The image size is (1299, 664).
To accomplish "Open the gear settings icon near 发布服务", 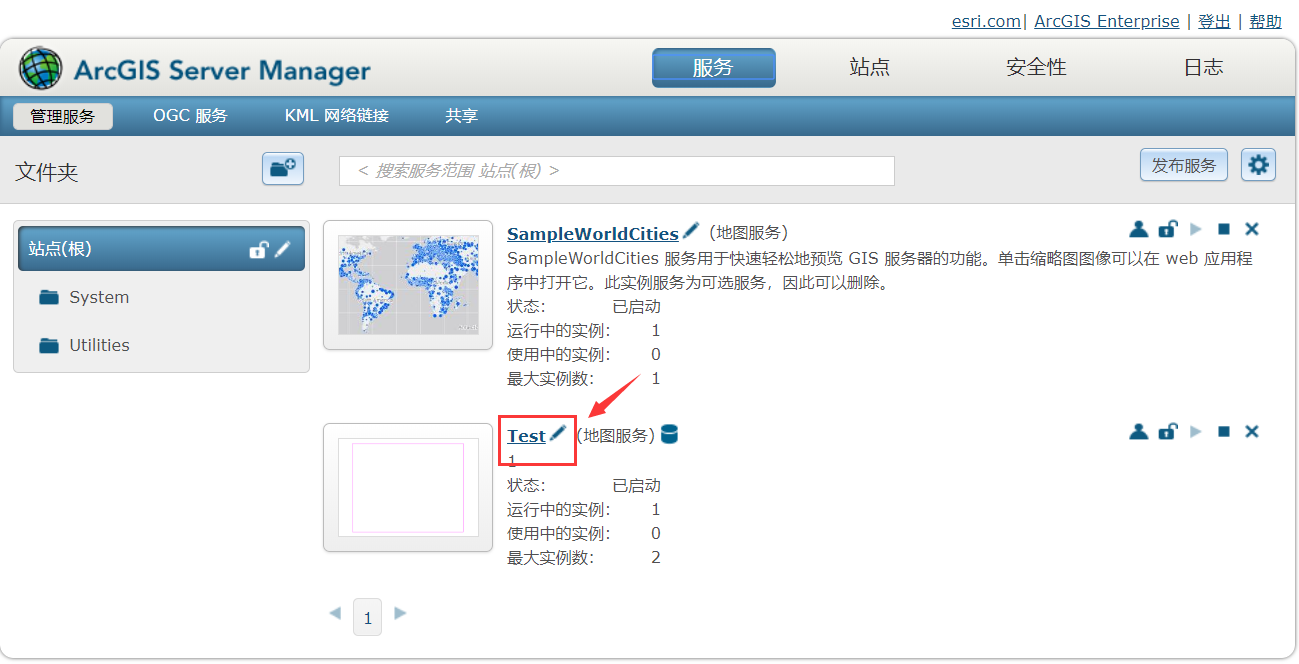I will (1258, 165).
